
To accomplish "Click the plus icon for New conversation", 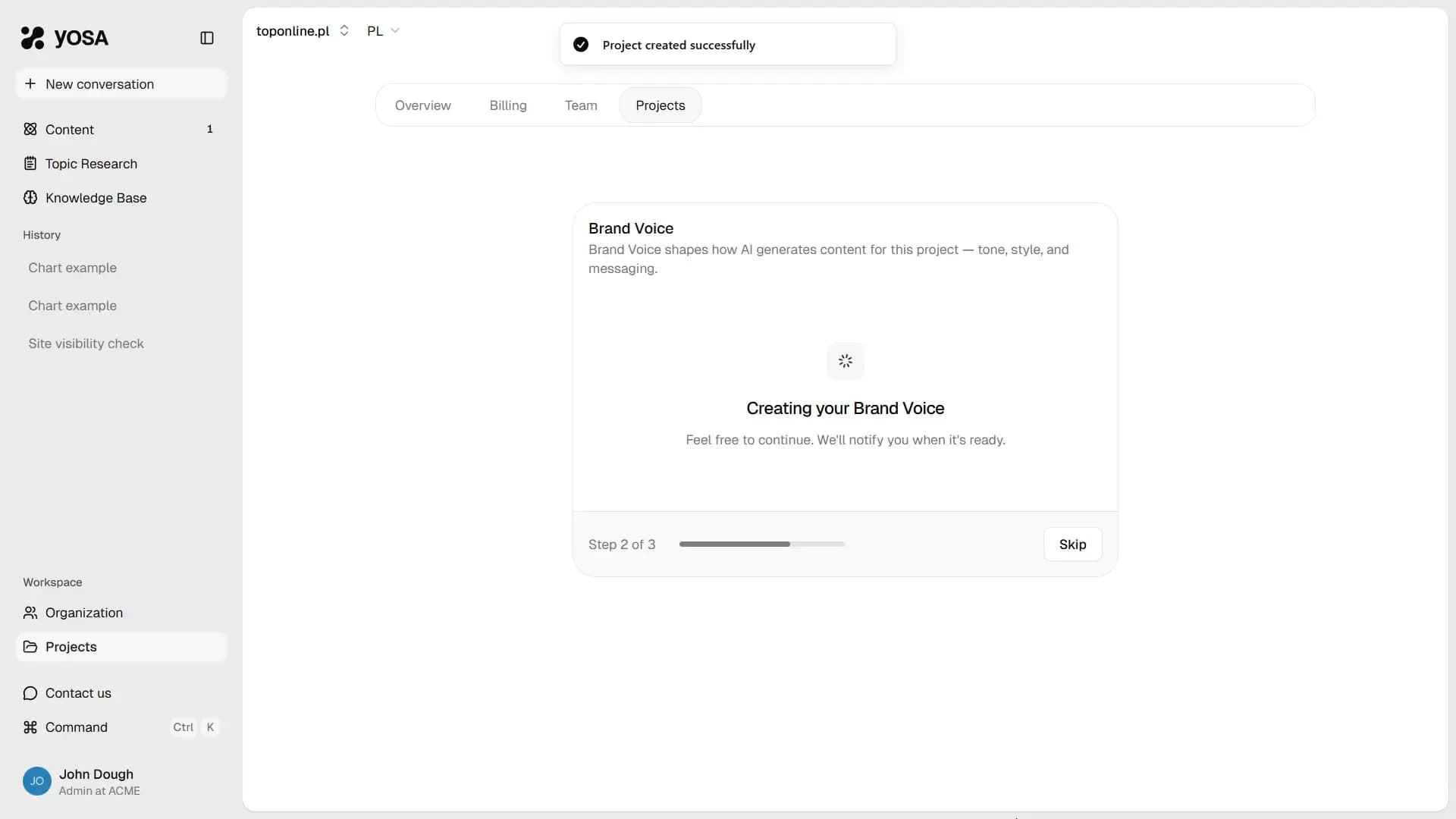I will point(30,83).
